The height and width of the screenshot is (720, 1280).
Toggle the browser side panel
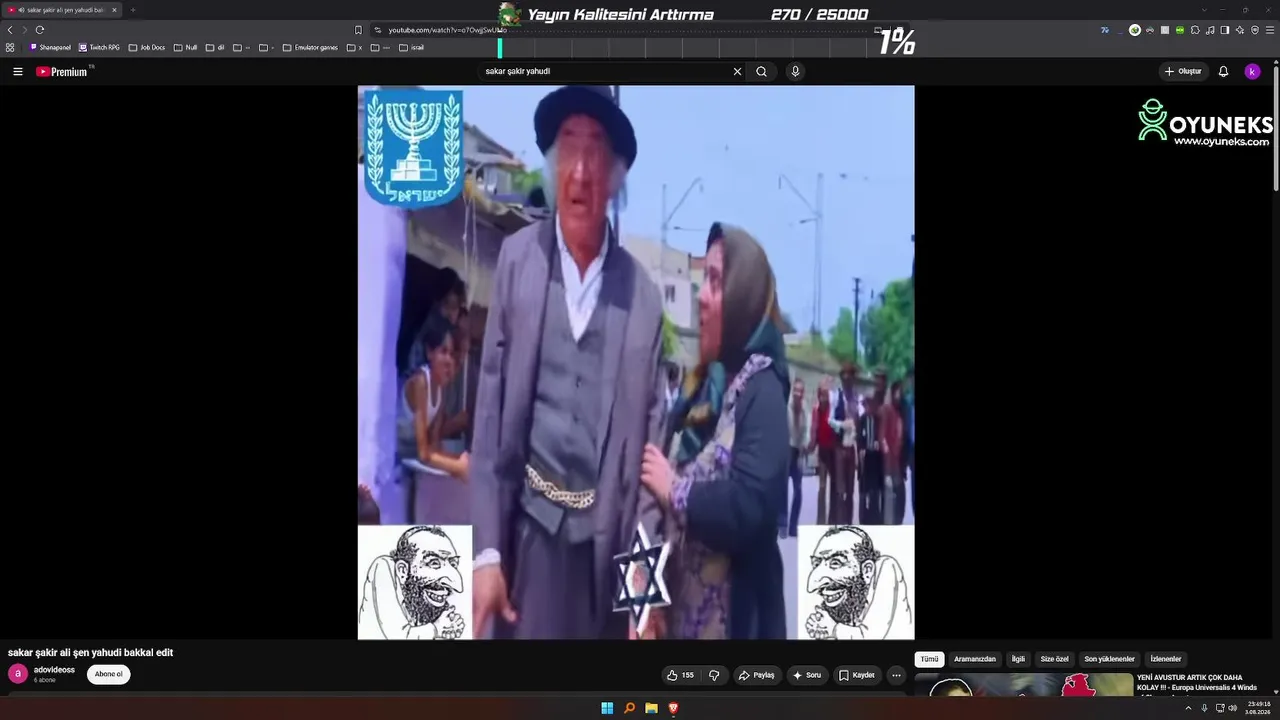(1225, 30)
